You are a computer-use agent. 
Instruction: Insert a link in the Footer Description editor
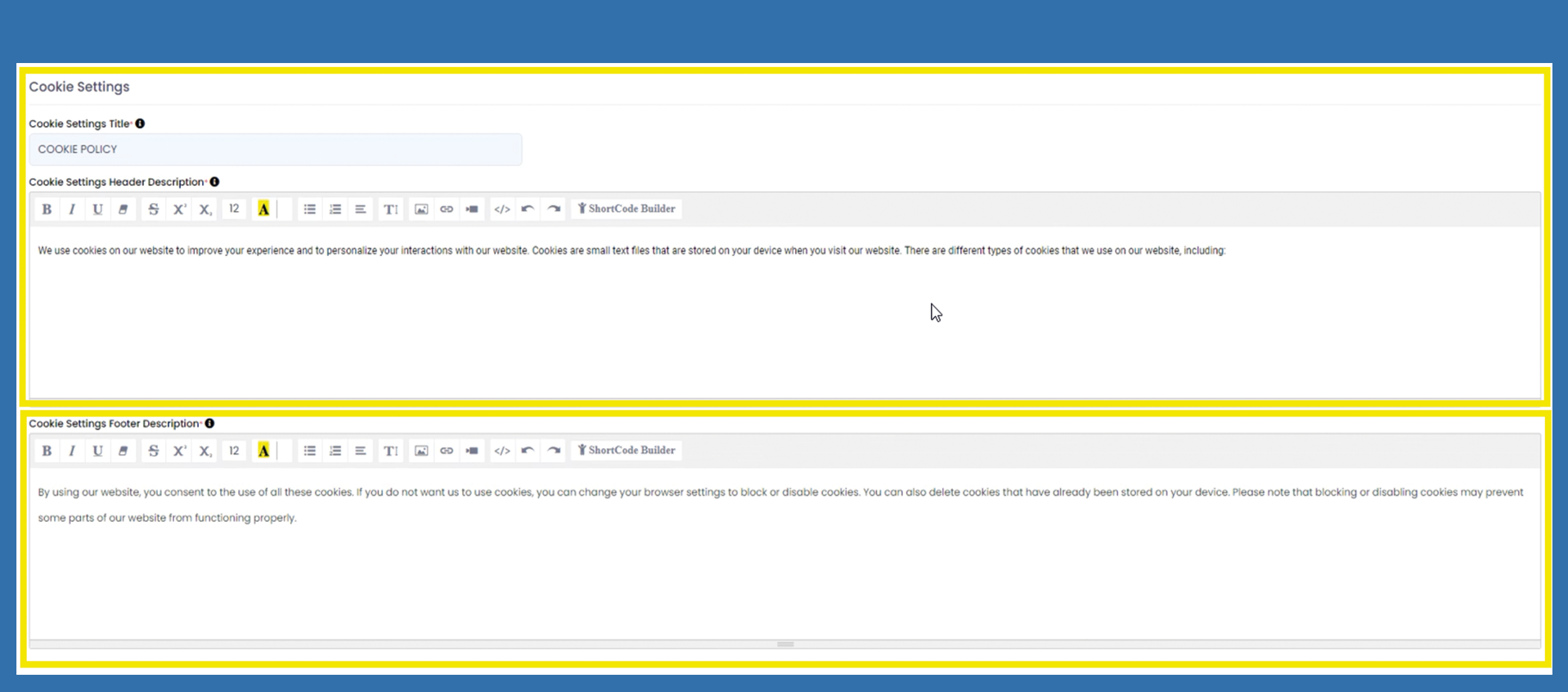447,451
